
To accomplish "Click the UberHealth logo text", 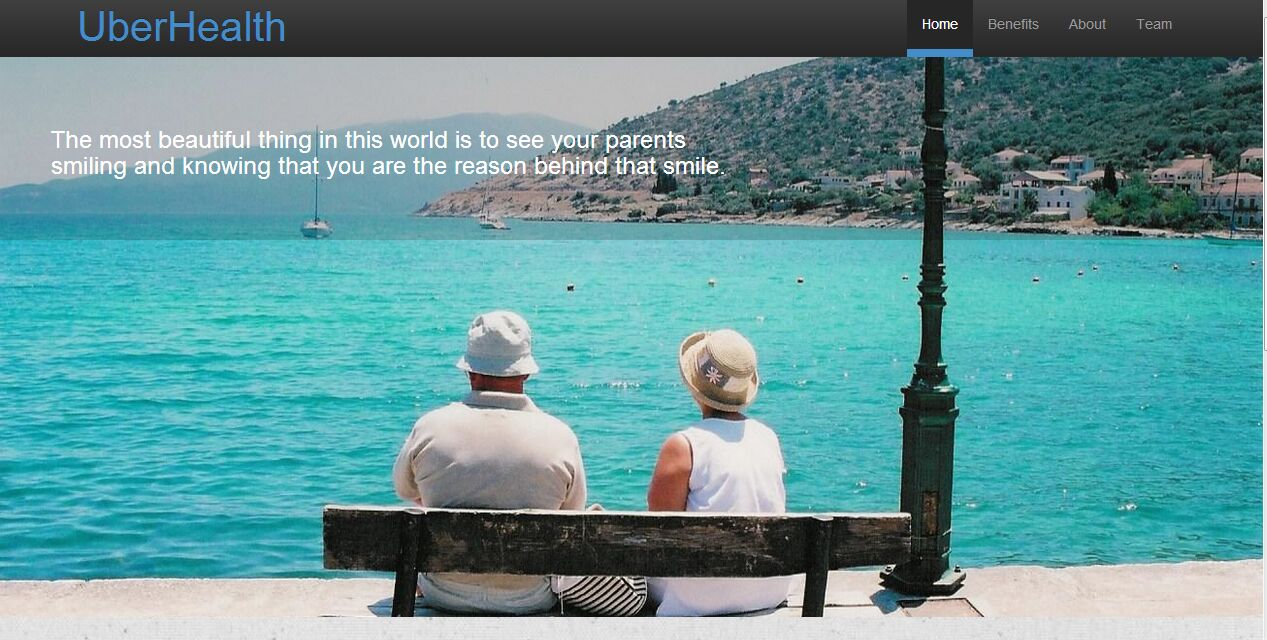I will 182,27.
